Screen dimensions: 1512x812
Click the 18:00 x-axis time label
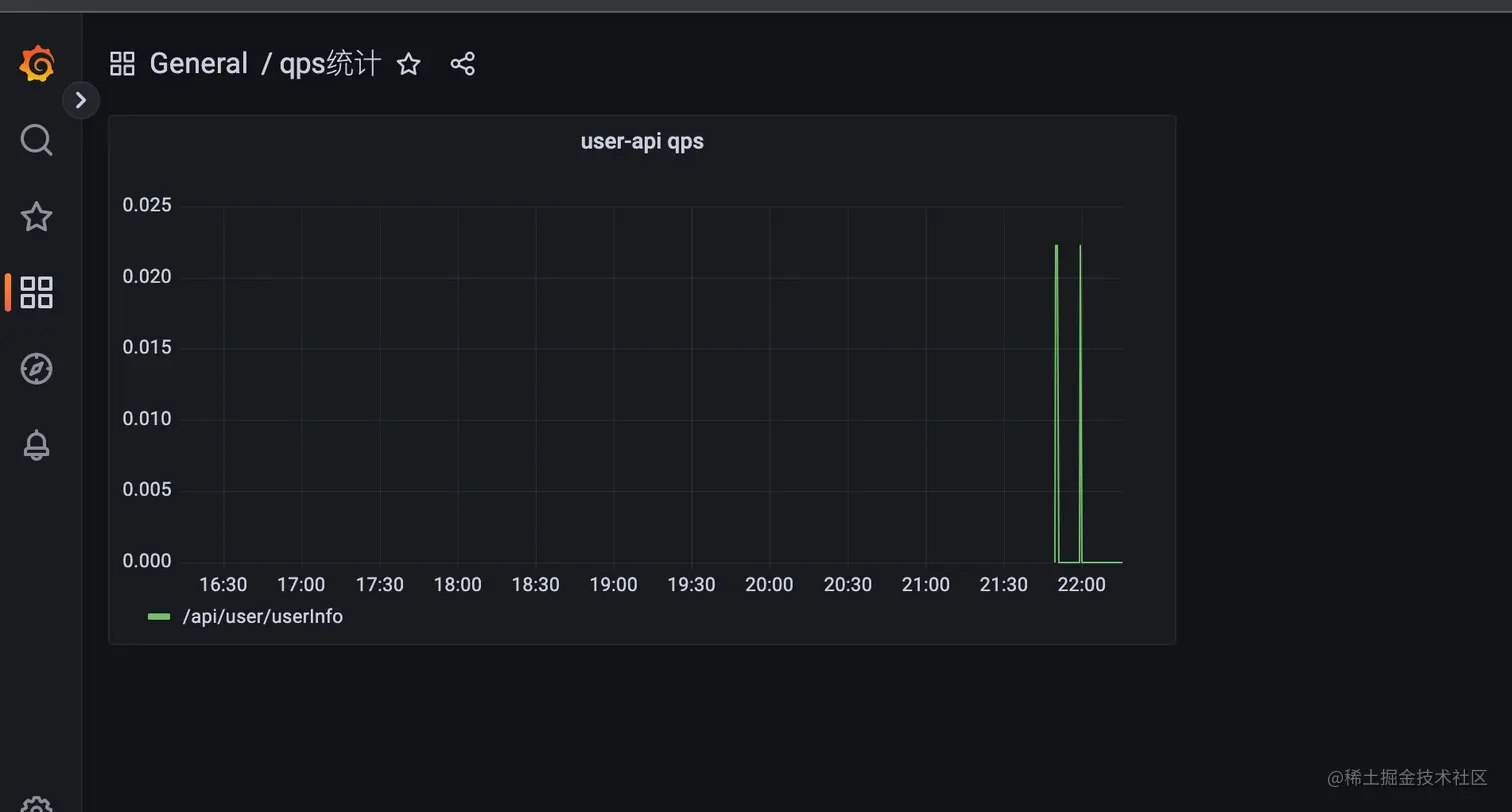[457, 585]
